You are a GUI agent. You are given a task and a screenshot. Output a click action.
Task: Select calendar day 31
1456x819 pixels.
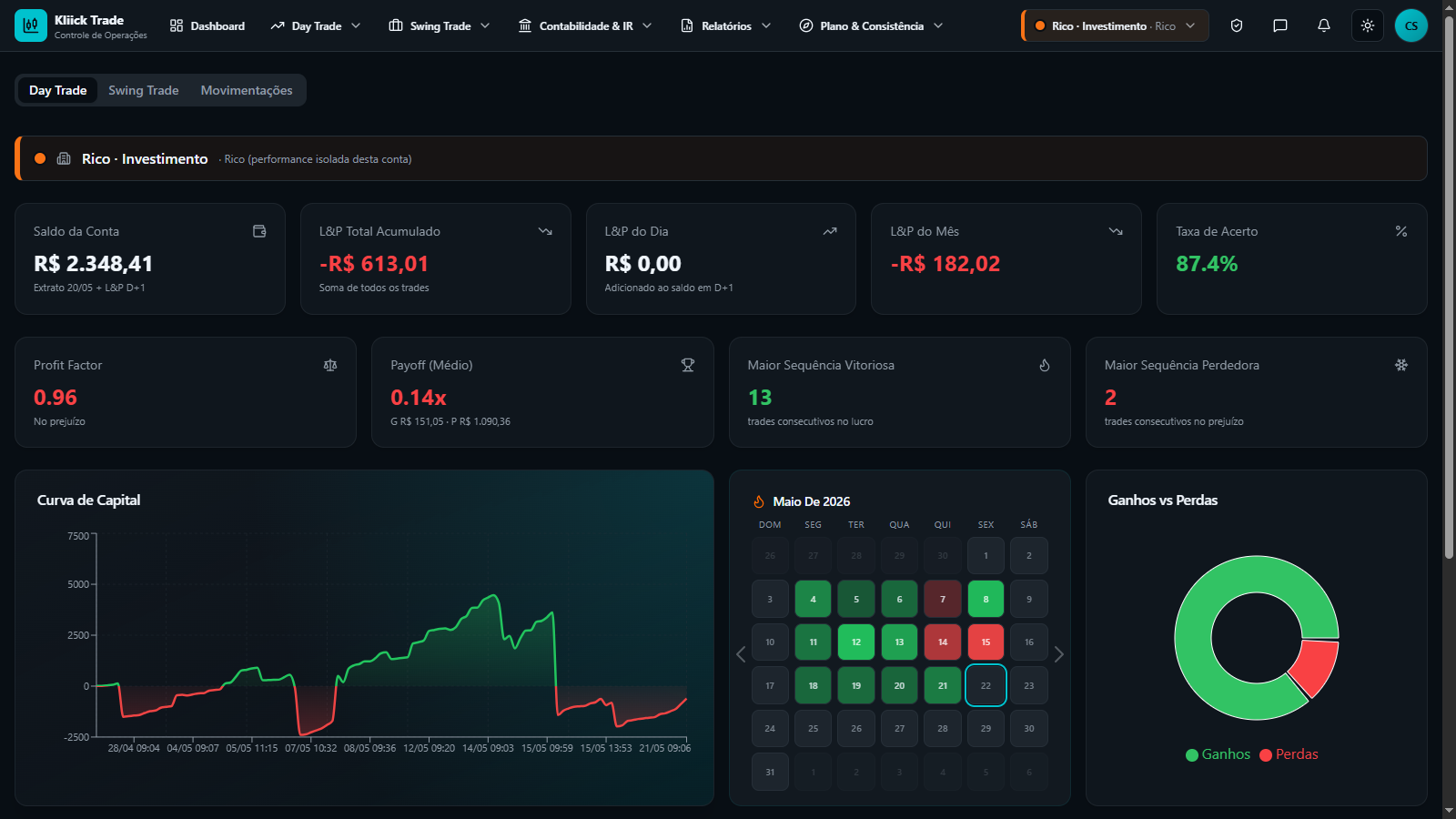(770, 772)
